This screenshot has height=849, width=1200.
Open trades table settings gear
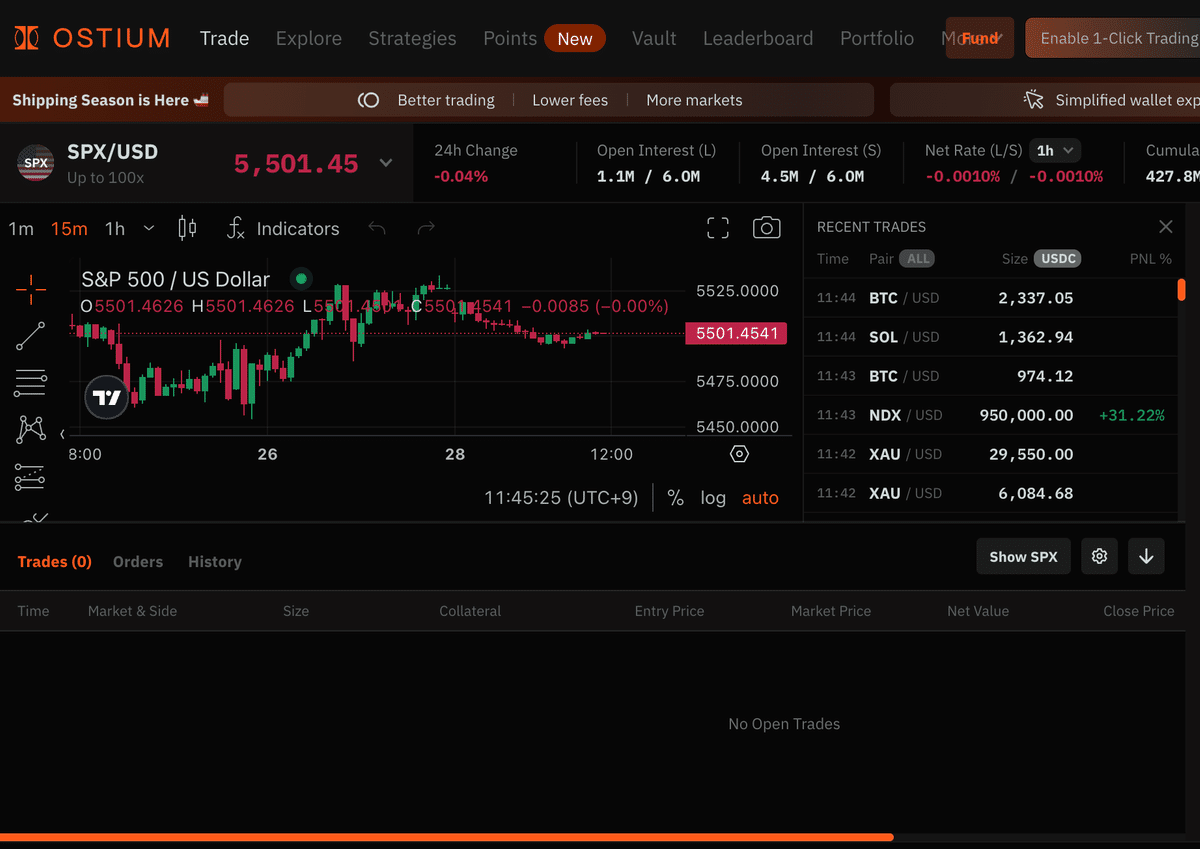coord(1099,556)
